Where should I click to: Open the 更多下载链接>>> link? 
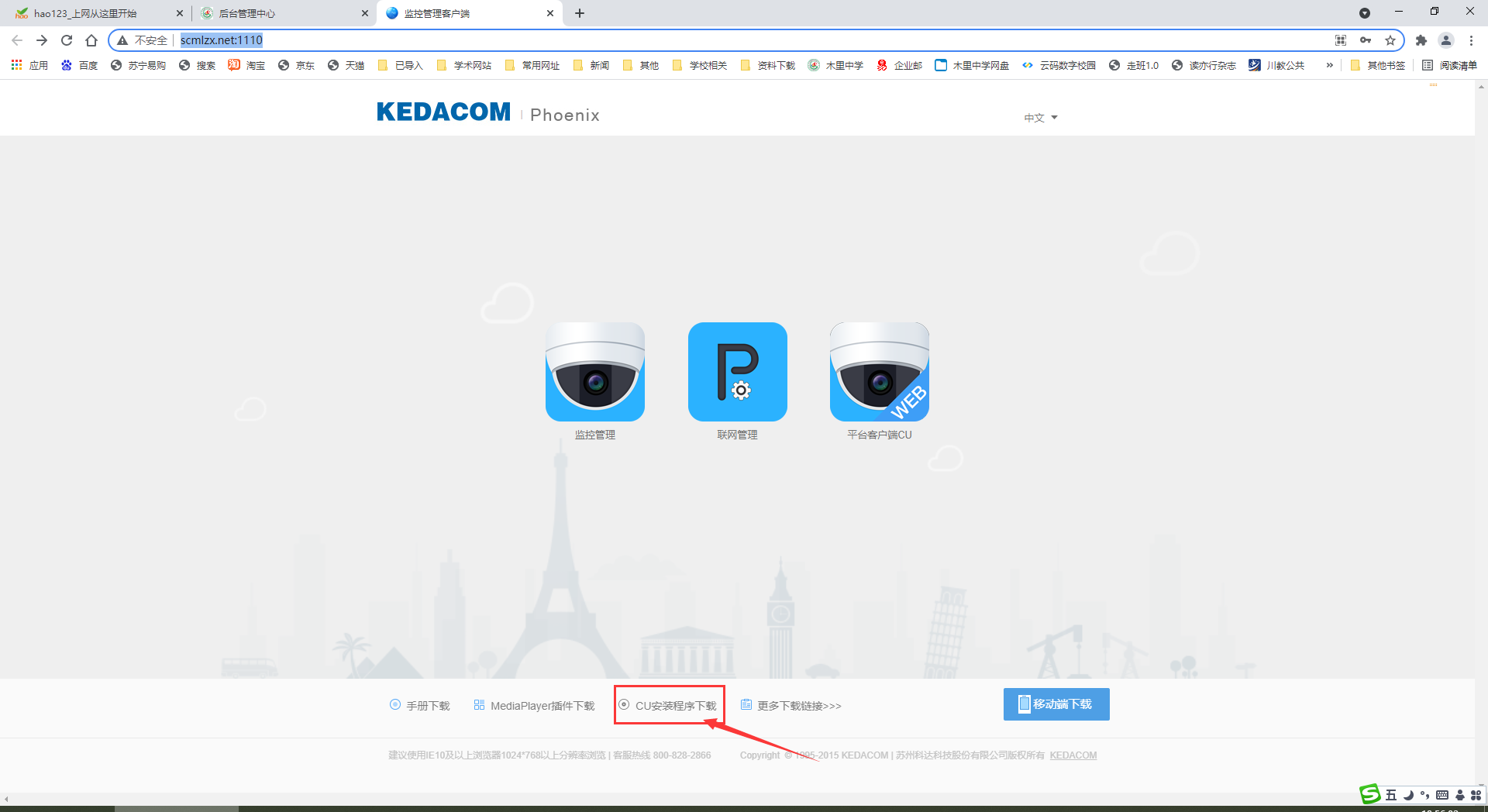790,705
